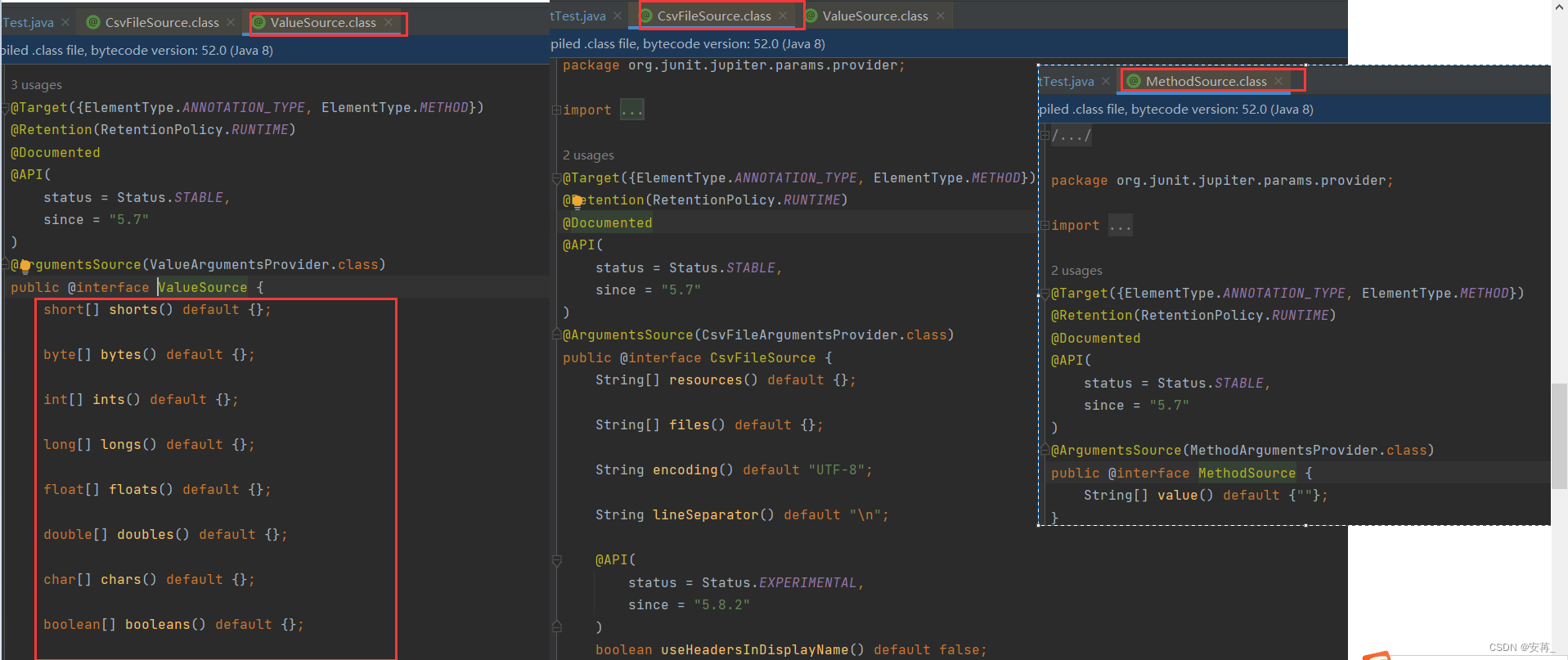Image resolution: width=1568 pixels, height=660 pixels.
Task: Close the CsvFileSource.class tab in left editor
Action: (231, 23)
